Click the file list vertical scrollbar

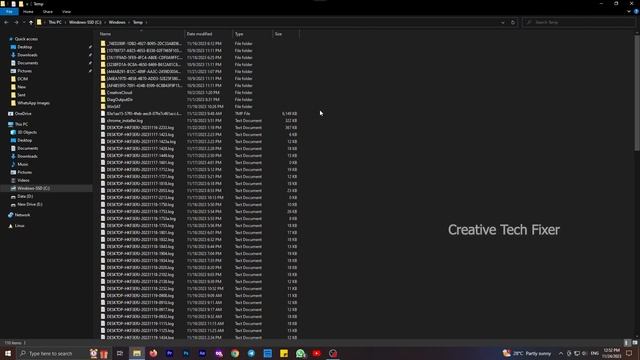point(637,93)
